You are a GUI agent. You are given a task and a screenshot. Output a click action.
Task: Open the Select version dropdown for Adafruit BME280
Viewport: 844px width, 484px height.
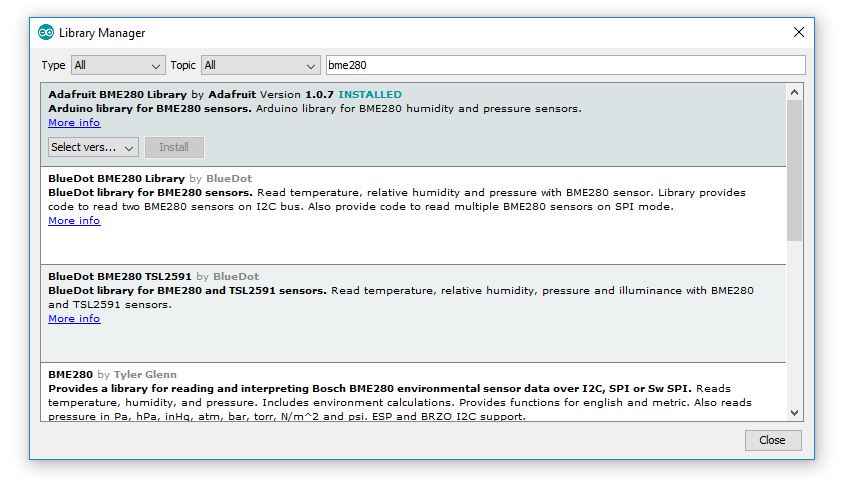93,147
